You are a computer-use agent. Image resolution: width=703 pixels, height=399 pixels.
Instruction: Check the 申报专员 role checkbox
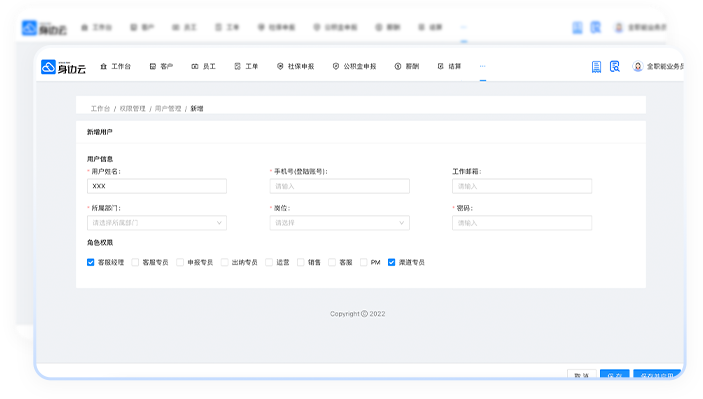(x=180, y=262)
